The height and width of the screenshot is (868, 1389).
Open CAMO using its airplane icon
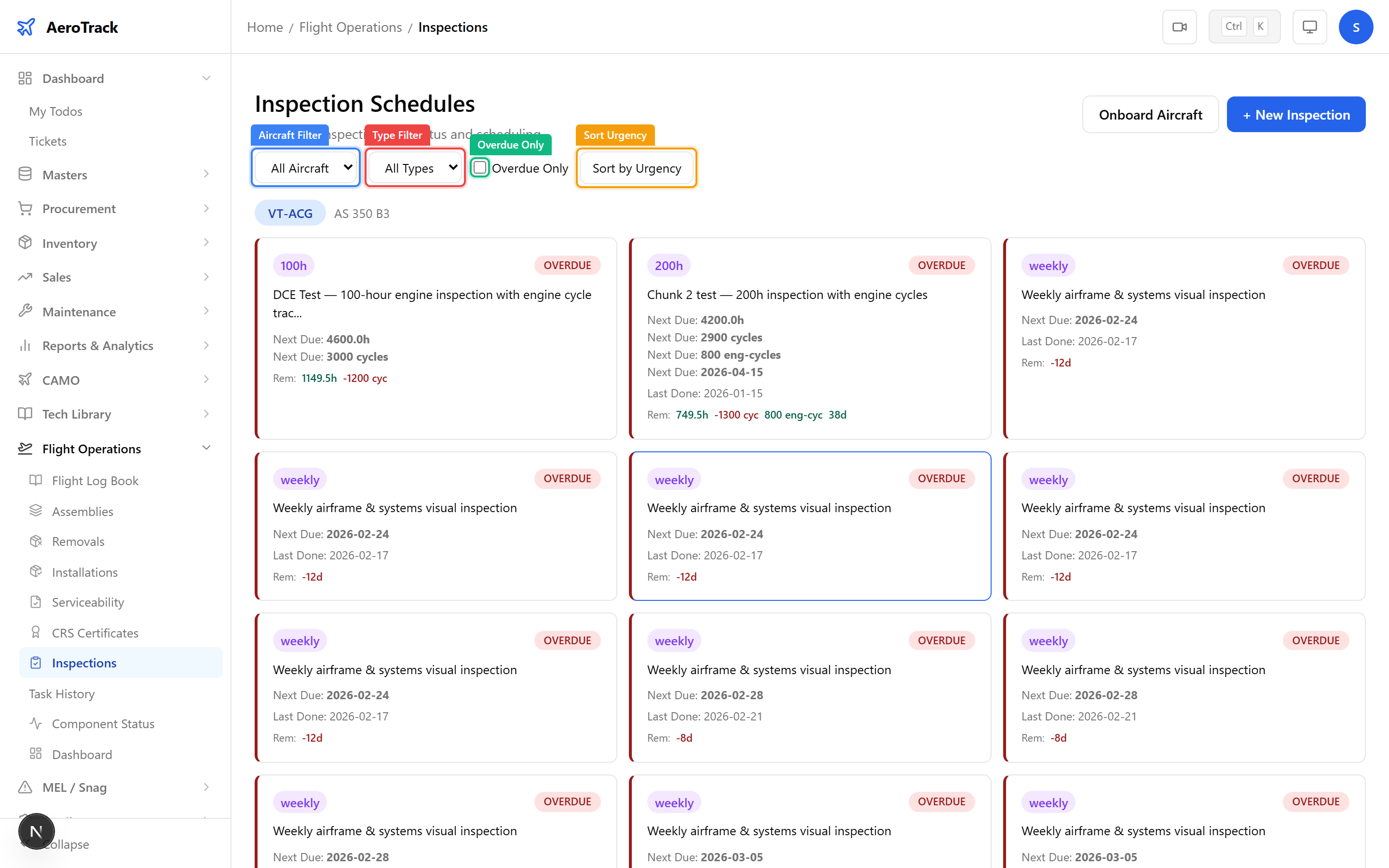tap(25, 380)
